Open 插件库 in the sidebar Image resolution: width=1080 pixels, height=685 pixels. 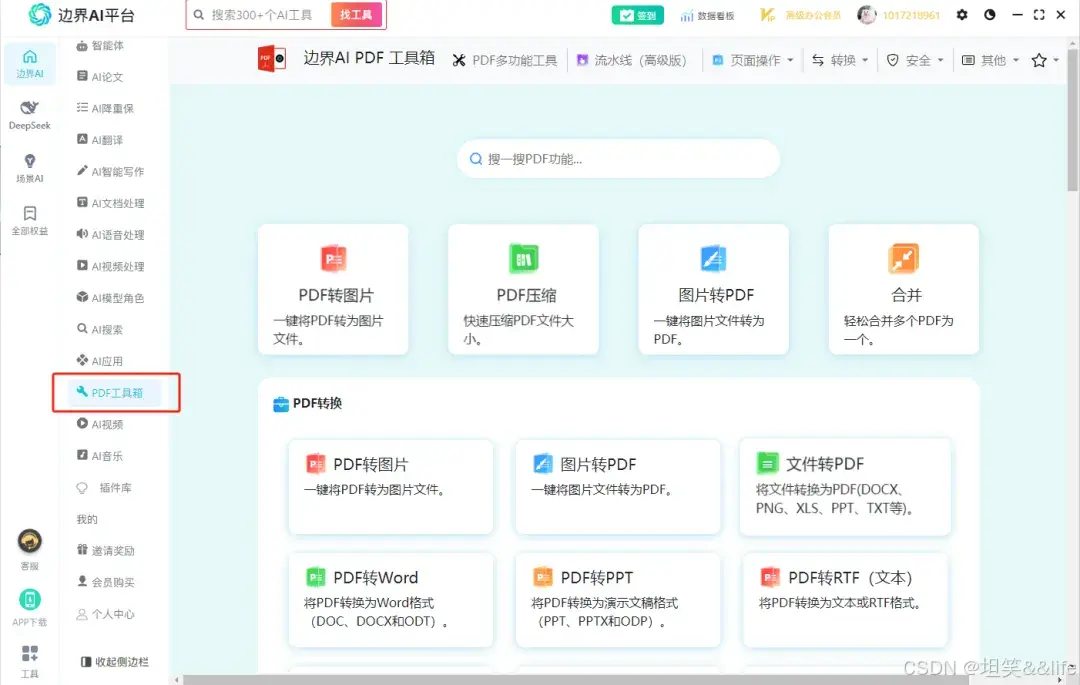pos(105,487)
